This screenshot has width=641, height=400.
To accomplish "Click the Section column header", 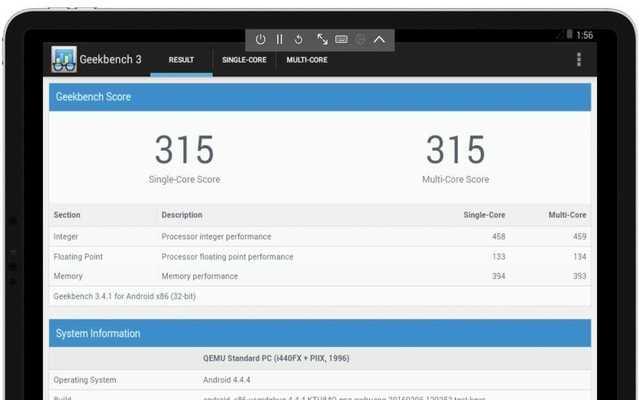I will 67,215.
